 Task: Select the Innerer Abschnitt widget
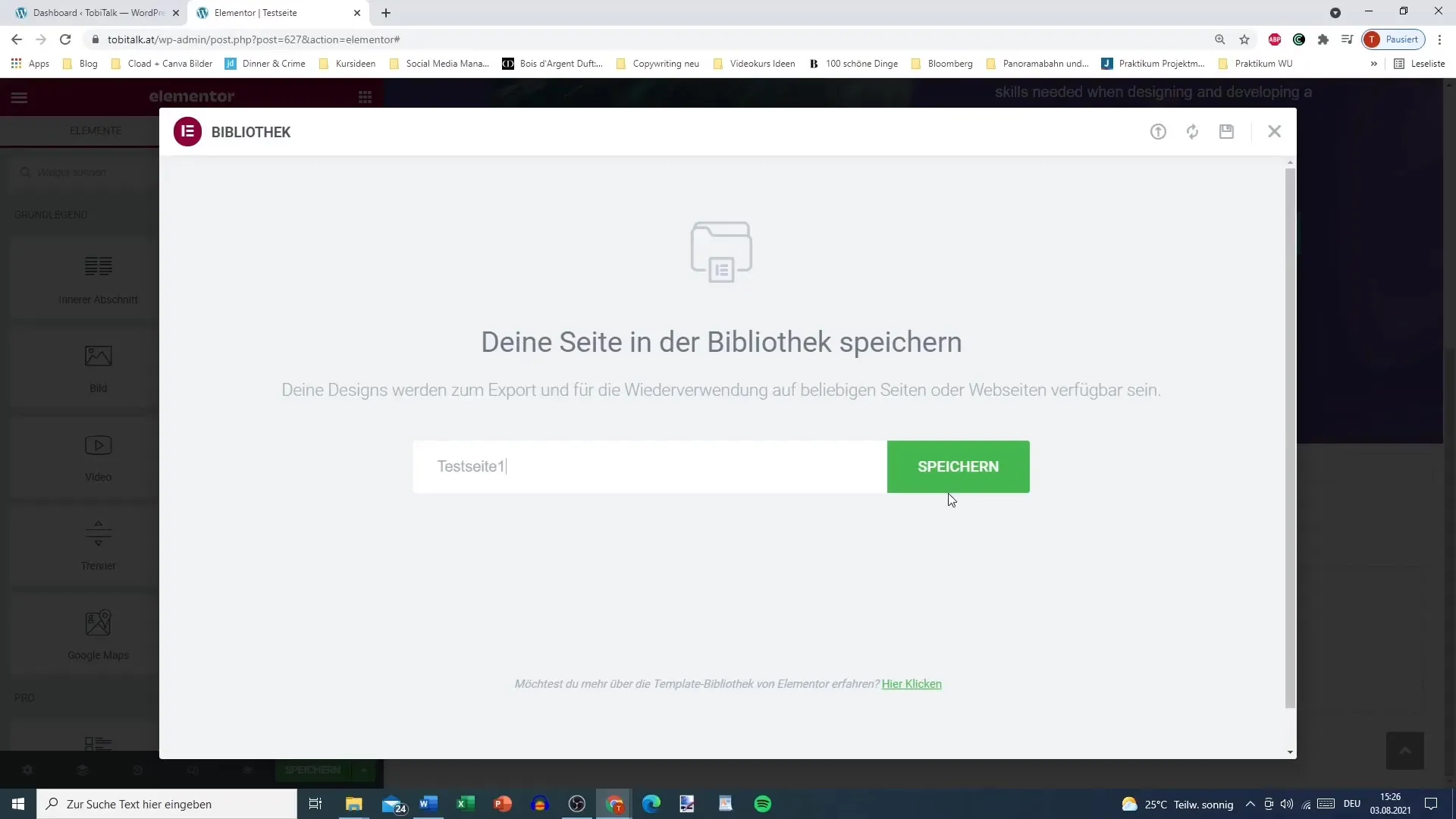tap(99, 279)
